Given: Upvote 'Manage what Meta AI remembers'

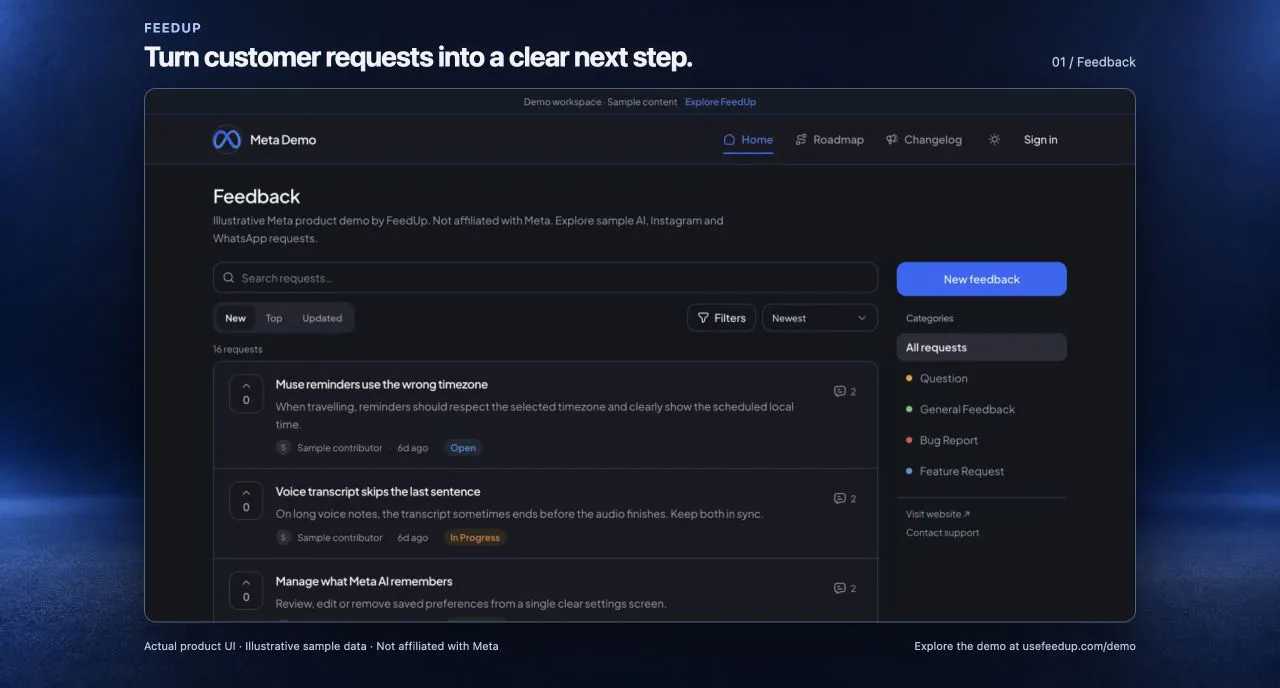Looking at the screenshot, I should pyautogui.click(x=246, y=590).
